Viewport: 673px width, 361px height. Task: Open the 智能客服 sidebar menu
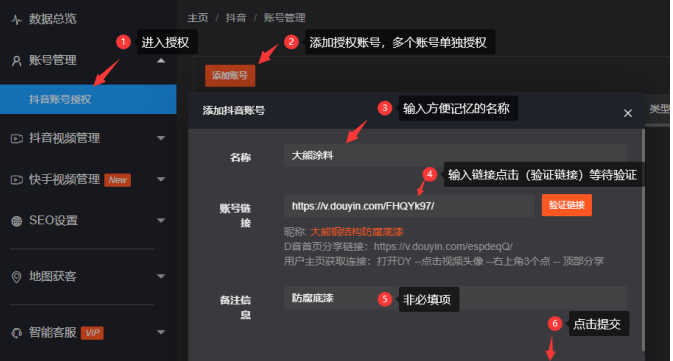tap(52, 332)
